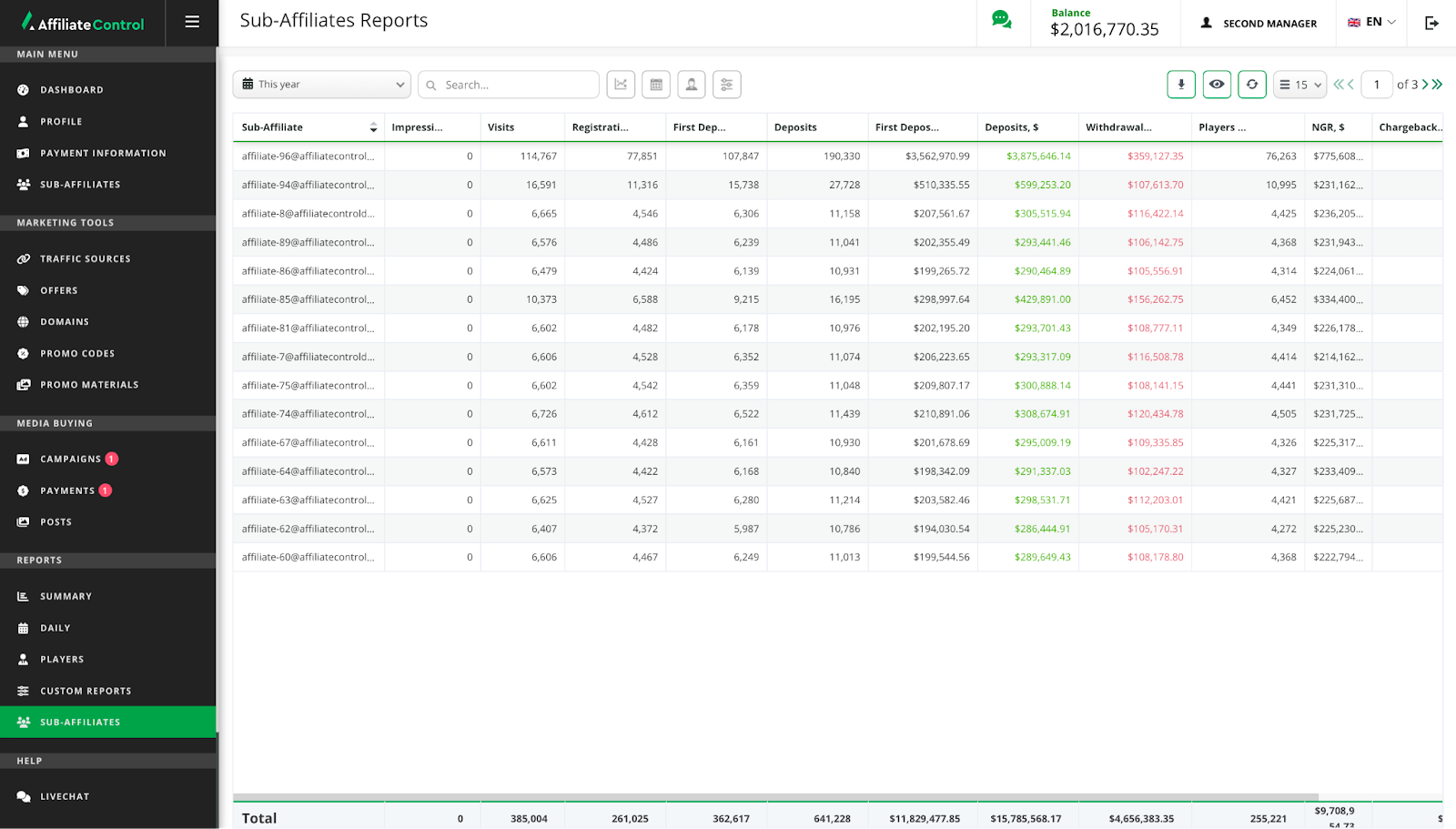The image size is (1456, 829).
Task: Click the player filter toolbar icon
Action: click(692, 85)
